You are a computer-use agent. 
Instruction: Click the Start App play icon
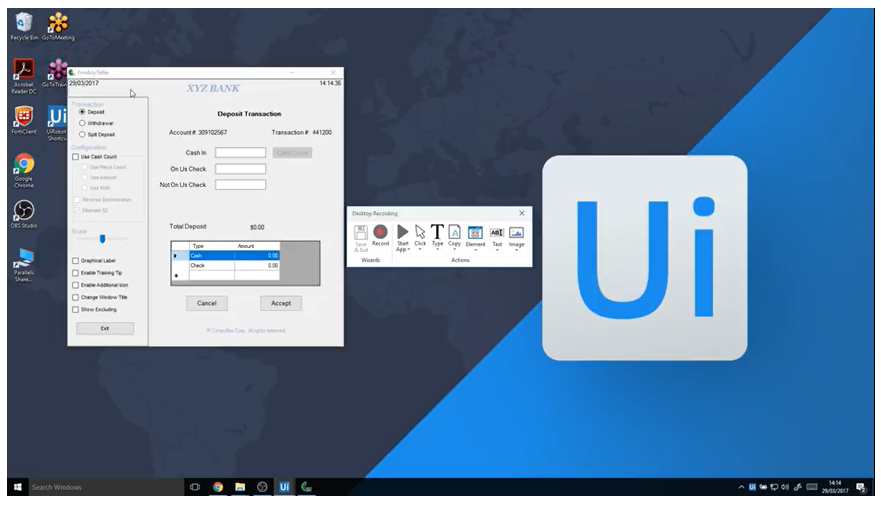[402, 232]
